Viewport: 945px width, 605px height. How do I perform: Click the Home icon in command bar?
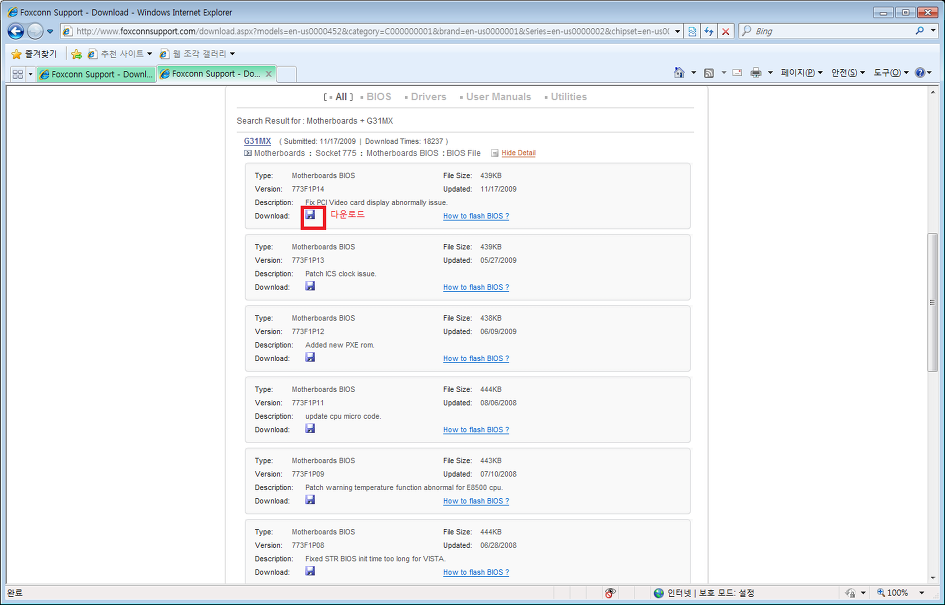[679, 73]
